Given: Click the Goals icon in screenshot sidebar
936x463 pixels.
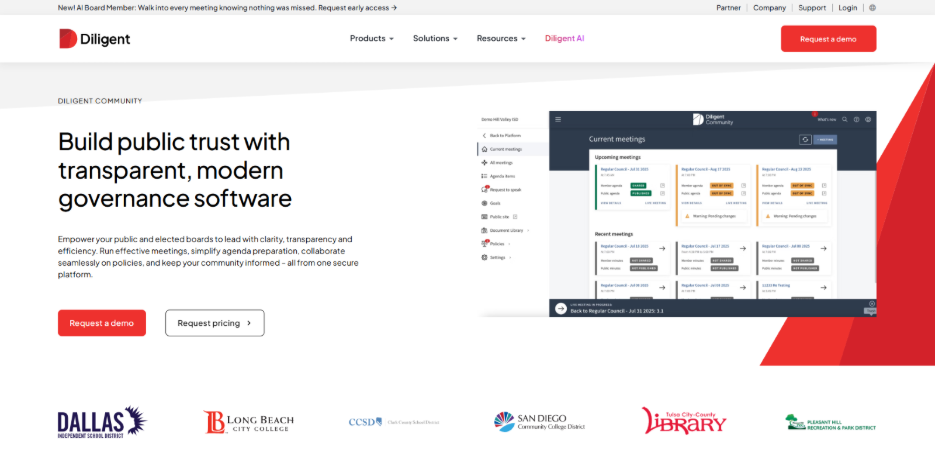Looking at the screenshot, I should tap(484, 203).
